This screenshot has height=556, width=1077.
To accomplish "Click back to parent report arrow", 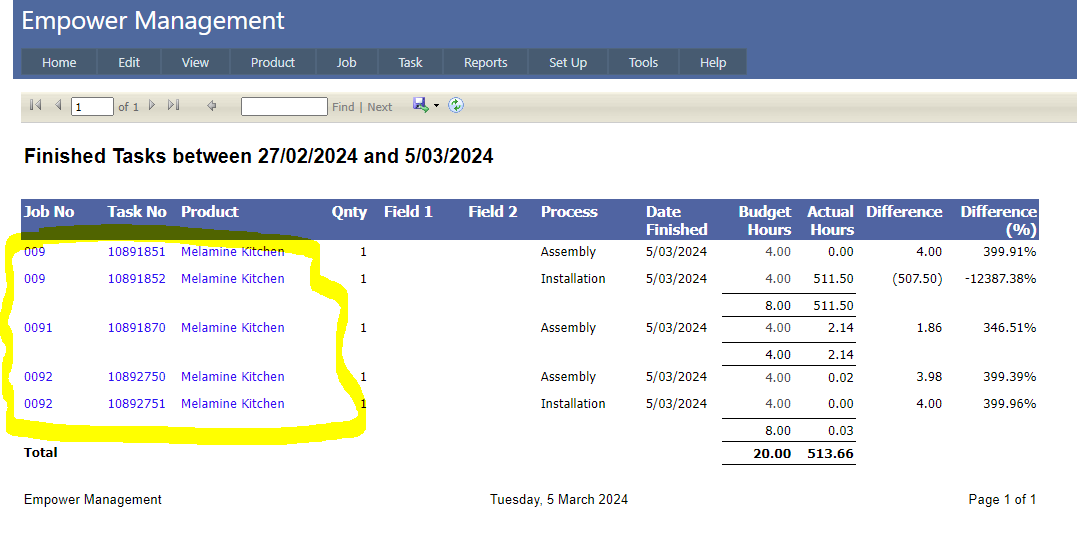I will click(x=211, y=105).
